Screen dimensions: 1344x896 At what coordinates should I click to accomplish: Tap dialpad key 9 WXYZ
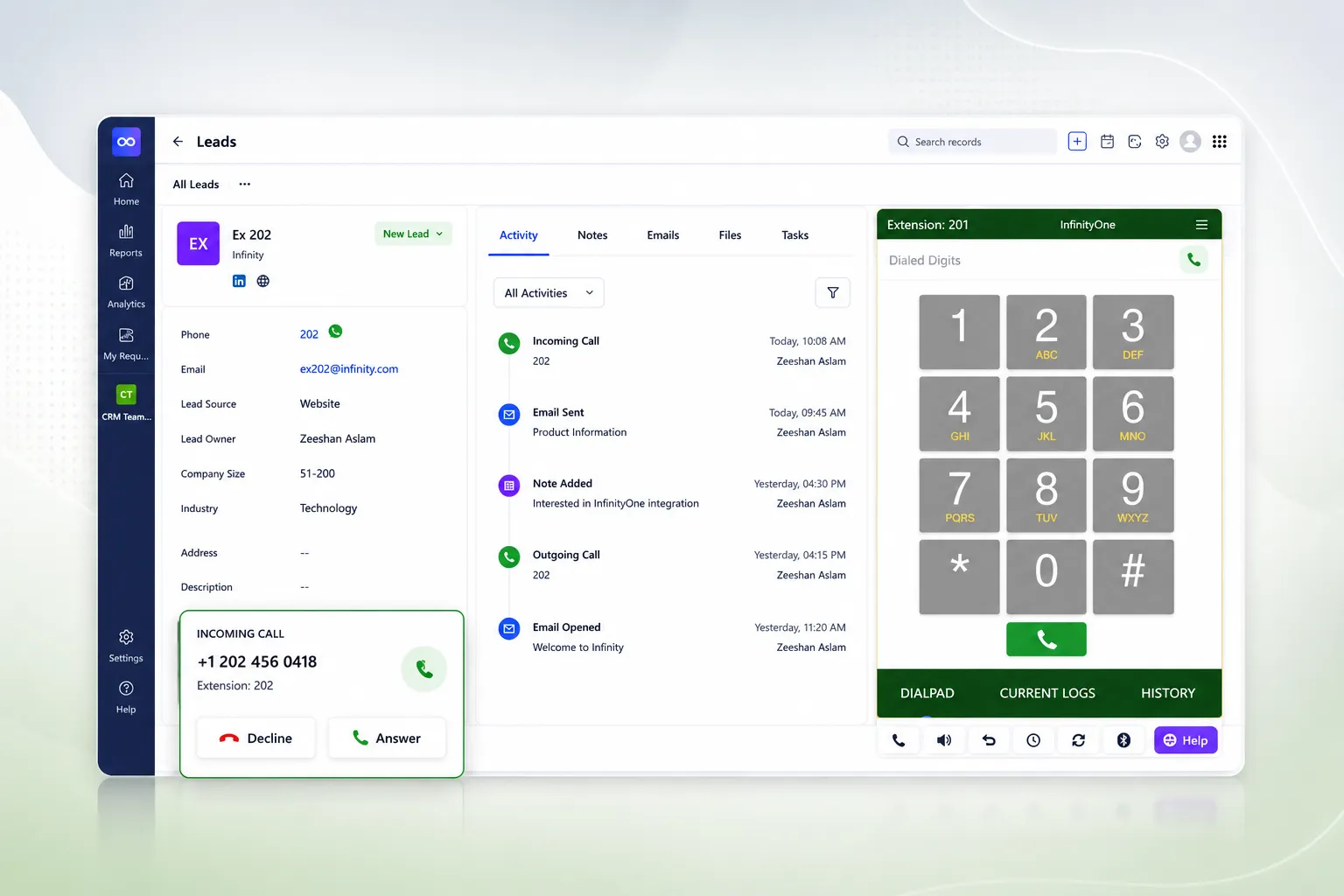pyautogui.click(x=1133, y=495)
